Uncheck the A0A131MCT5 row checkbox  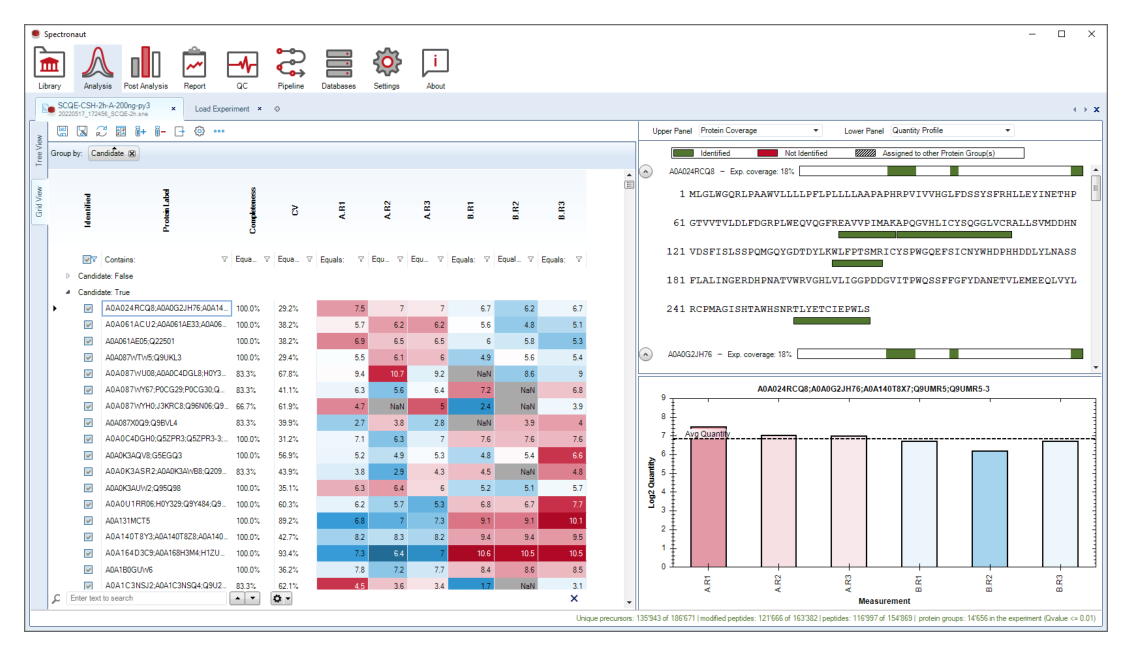coord(88,521)
